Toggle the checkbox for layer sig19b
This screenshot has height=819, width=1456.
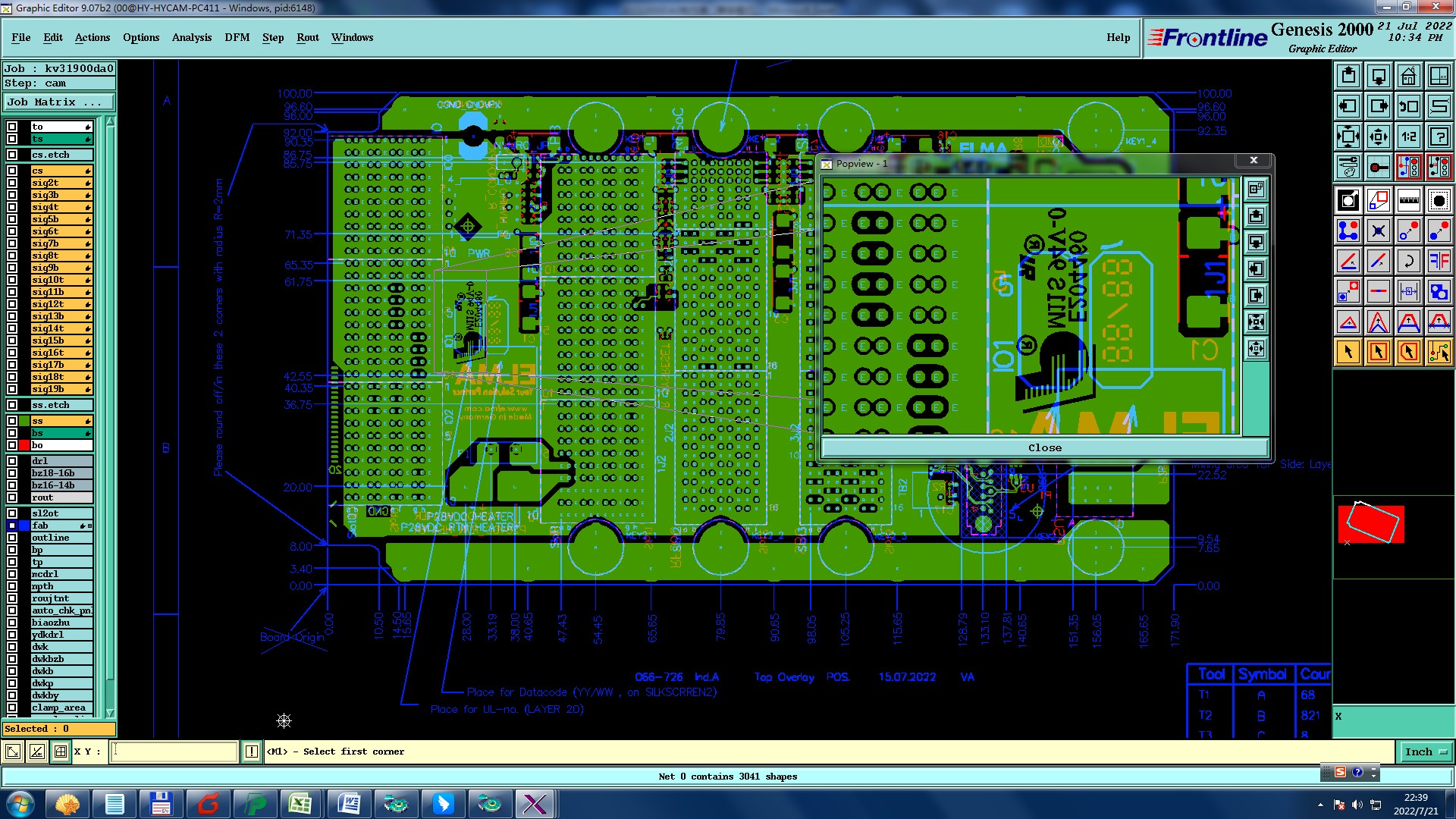[x=12, y=389]
